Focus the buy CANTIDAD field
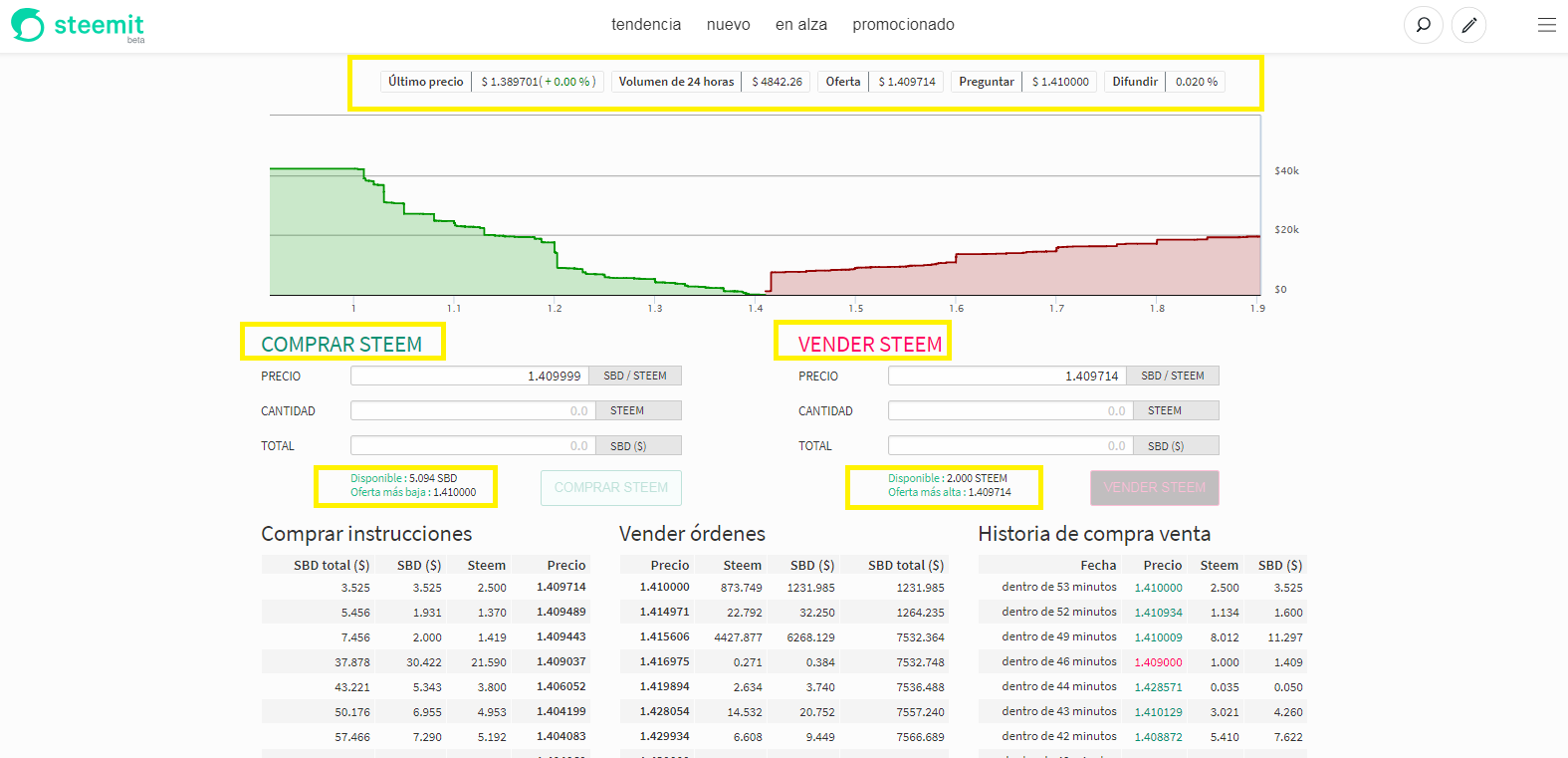This screenshot has width=1568, height=758. pos(473,410)
